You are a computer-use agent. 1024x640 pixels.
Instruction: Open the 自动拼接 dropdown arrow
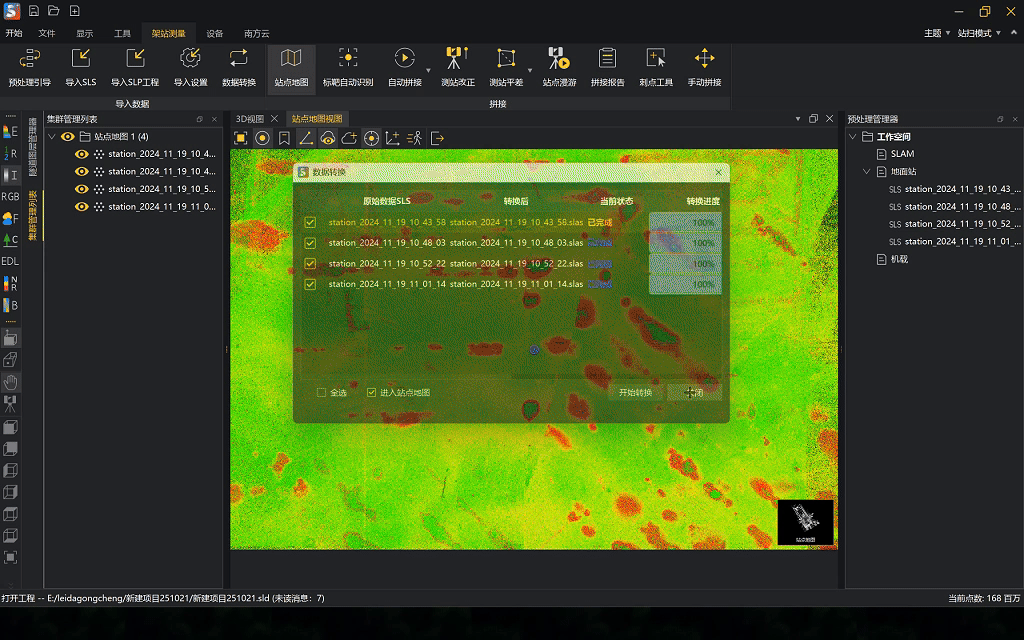(x=429, y=68)
